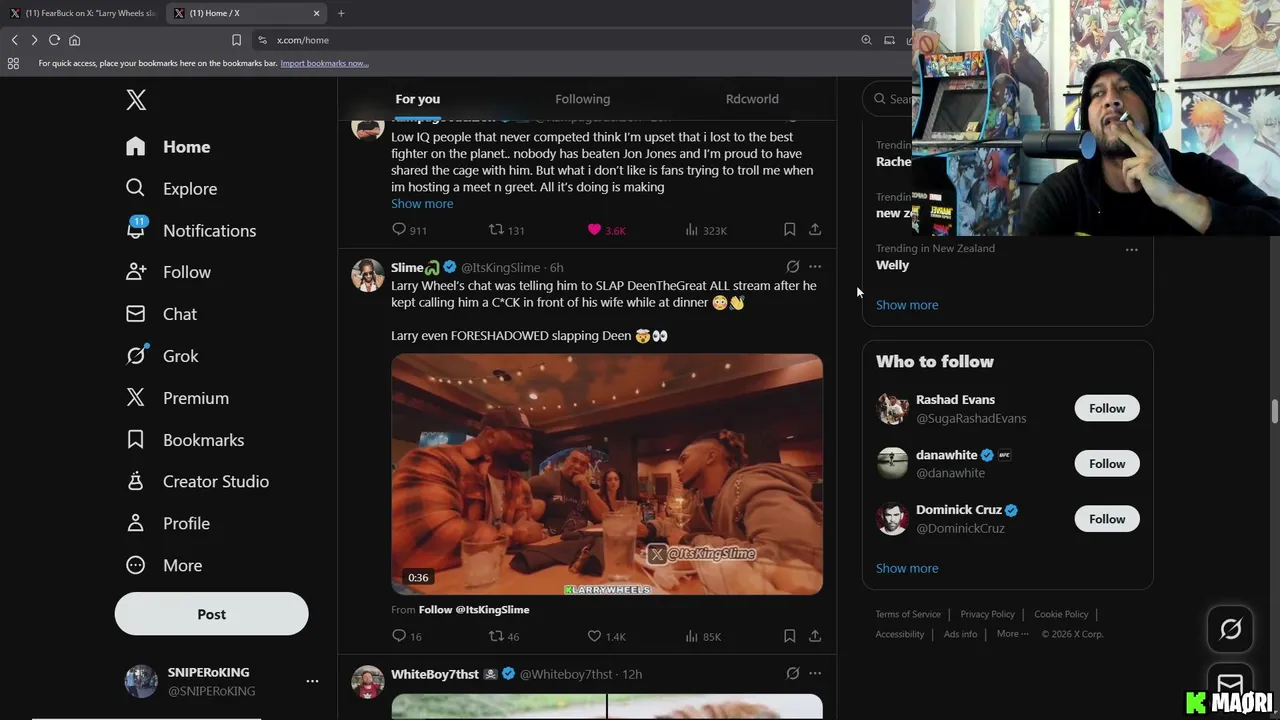The image size is (1280, 720).
Task: Go back in browser history
Action: [x=14, y=40]
